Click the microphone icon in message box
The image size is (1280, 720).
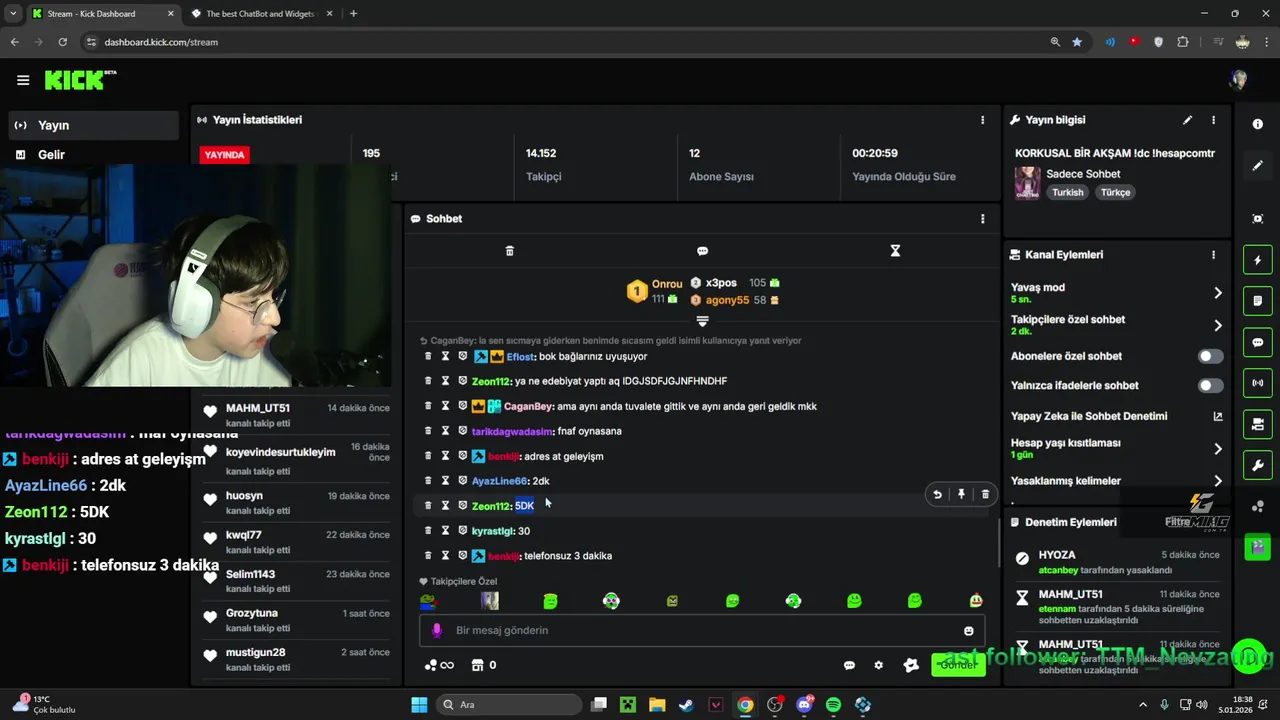436,631
